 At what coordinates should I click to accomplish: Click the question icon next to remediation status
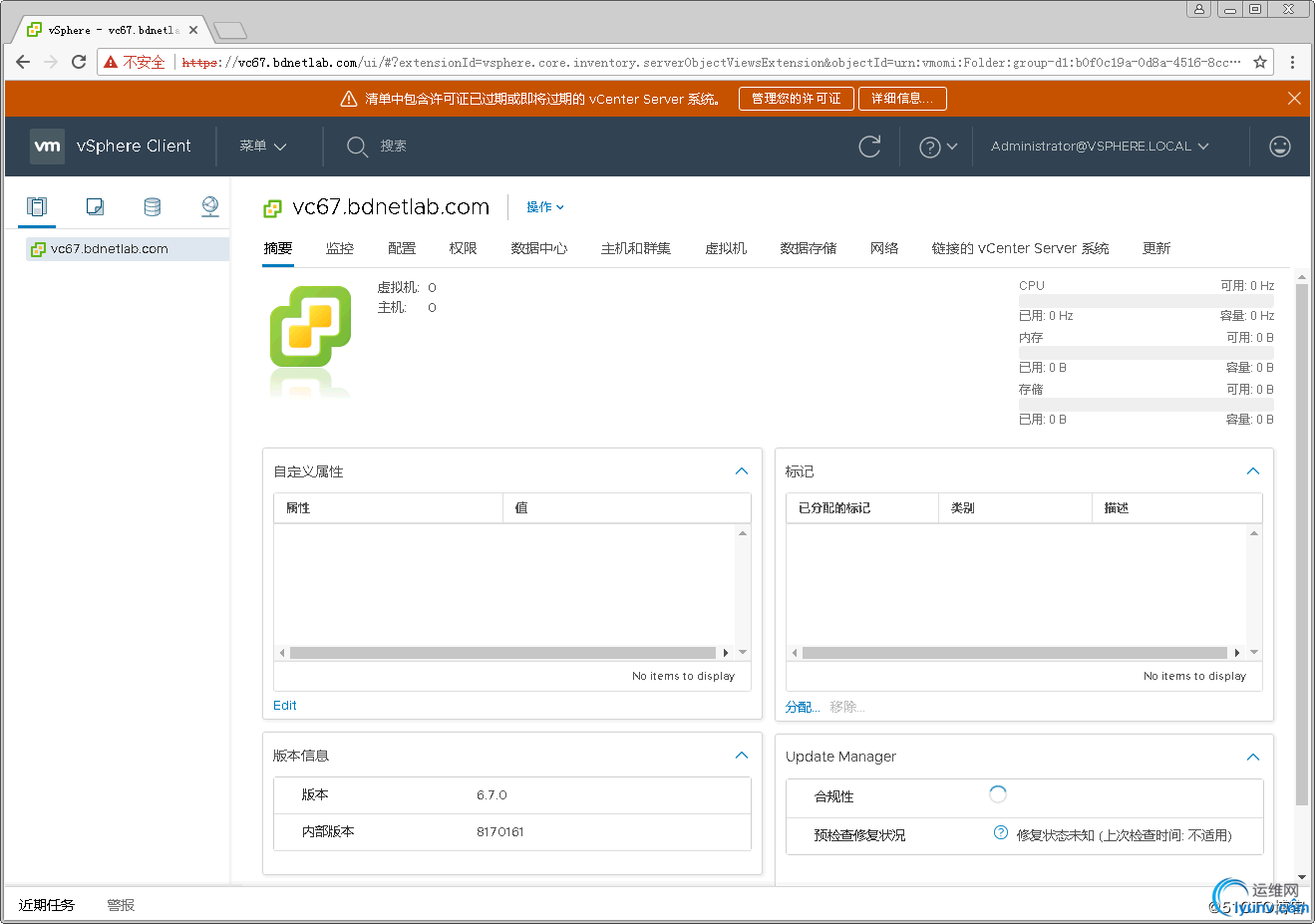pos(1001,832)
